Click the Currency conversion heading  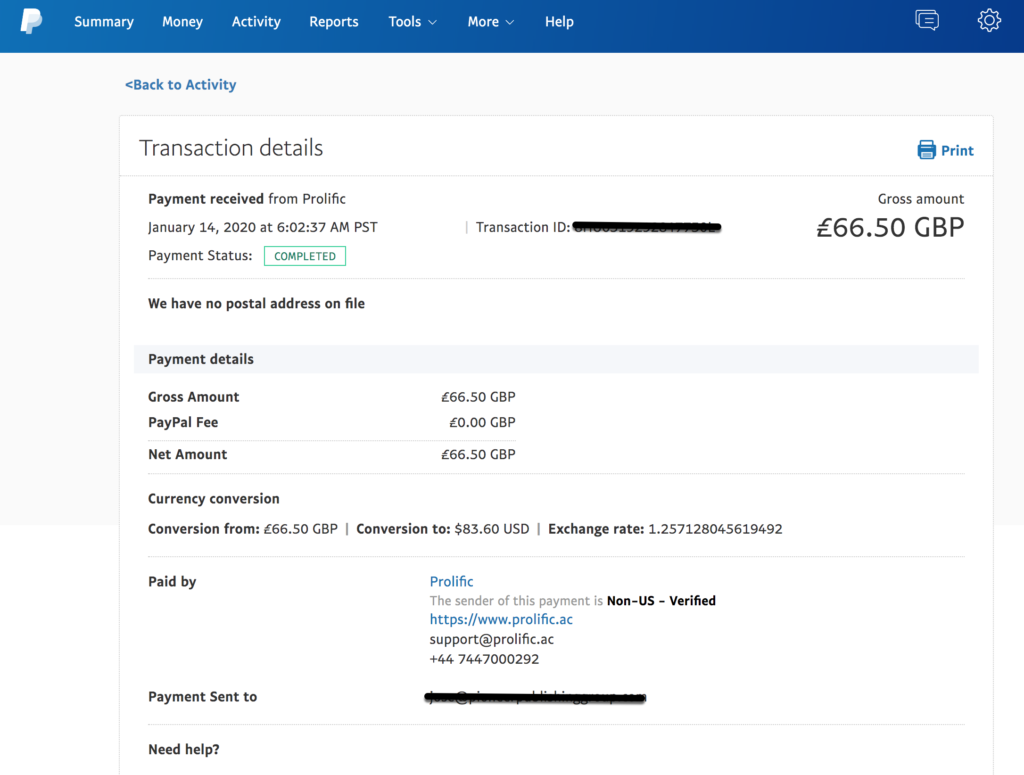click(214, 499)
